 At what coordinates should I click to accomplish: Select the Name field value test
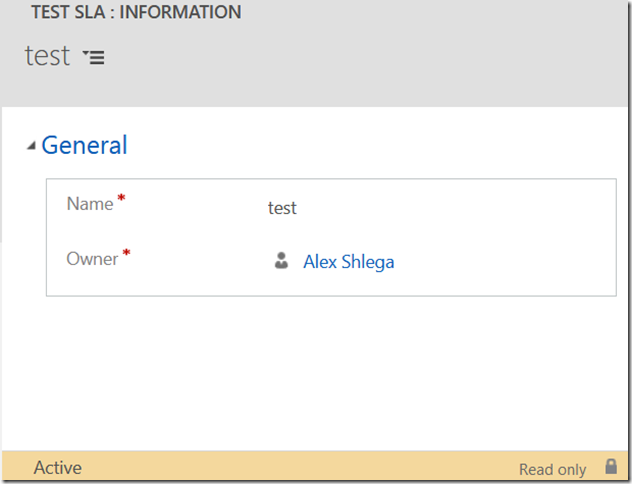click(x=282, y=208)
